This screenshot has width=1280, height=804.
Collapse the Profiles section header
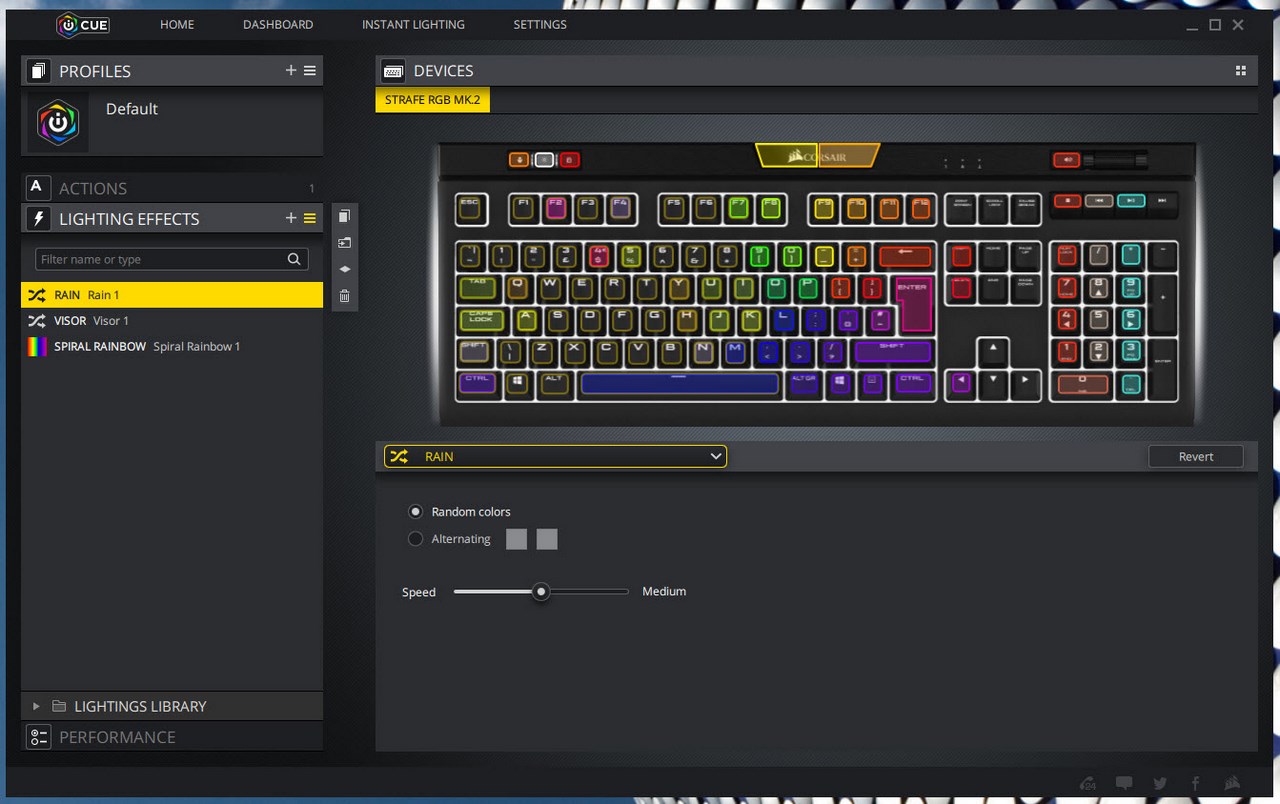coord(172,71)
